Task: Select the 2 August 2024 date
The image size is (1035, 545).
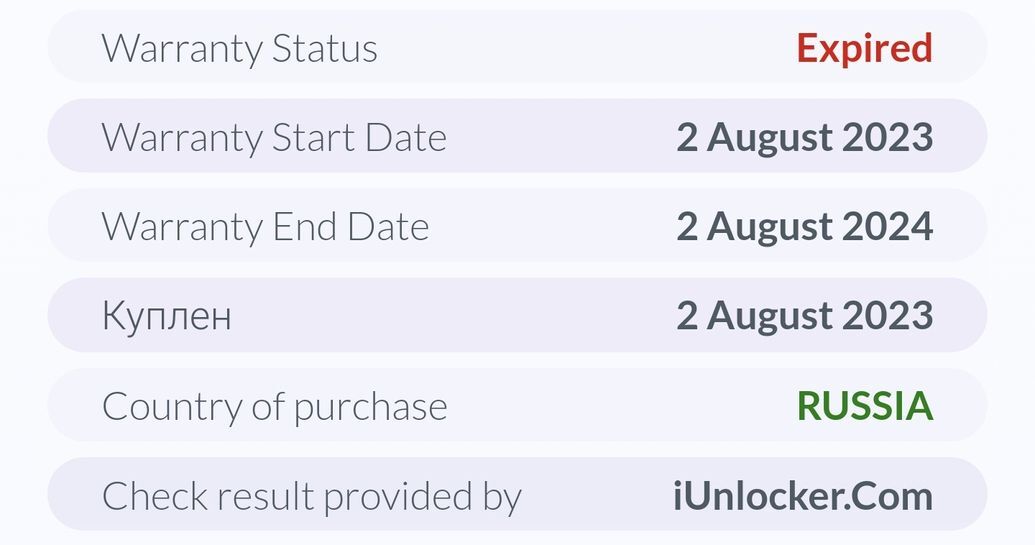Action: [x=804, y=227]
